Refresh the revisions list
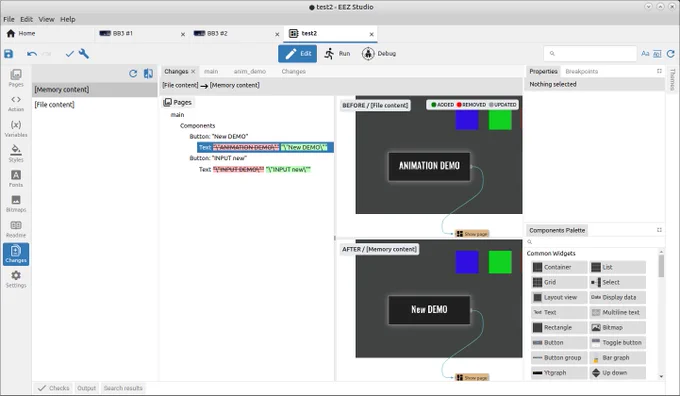This screenshot has width=680, height=396. tap(133, 74)
